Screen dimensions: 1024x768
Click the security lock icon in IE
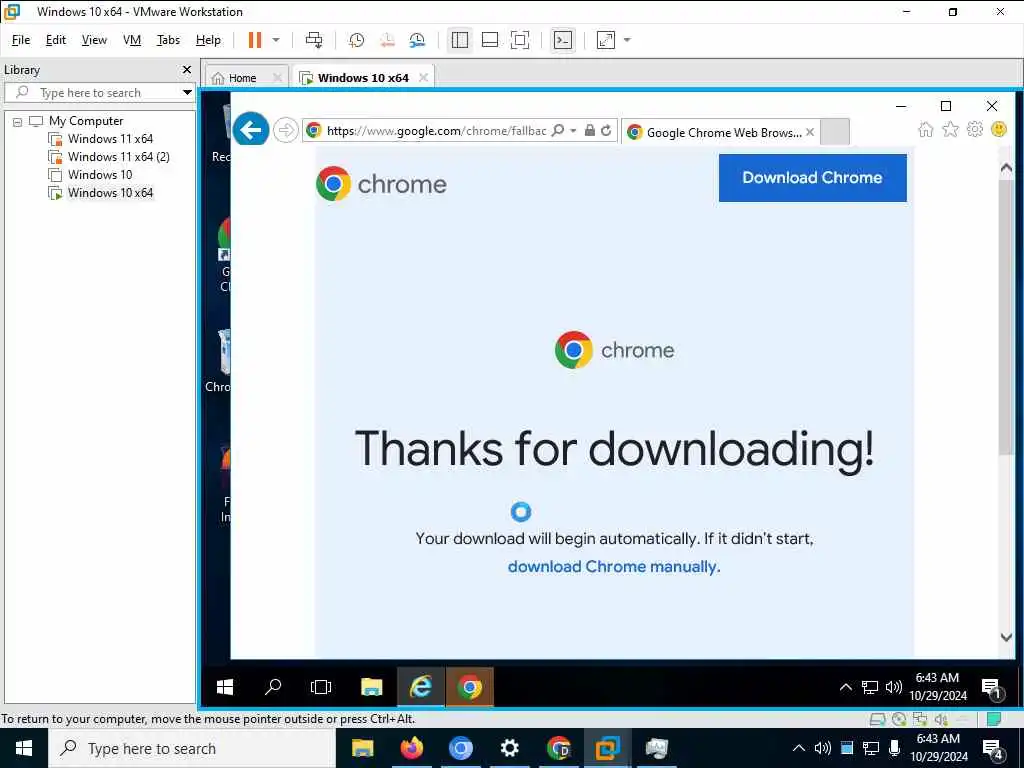pos(590,131)
